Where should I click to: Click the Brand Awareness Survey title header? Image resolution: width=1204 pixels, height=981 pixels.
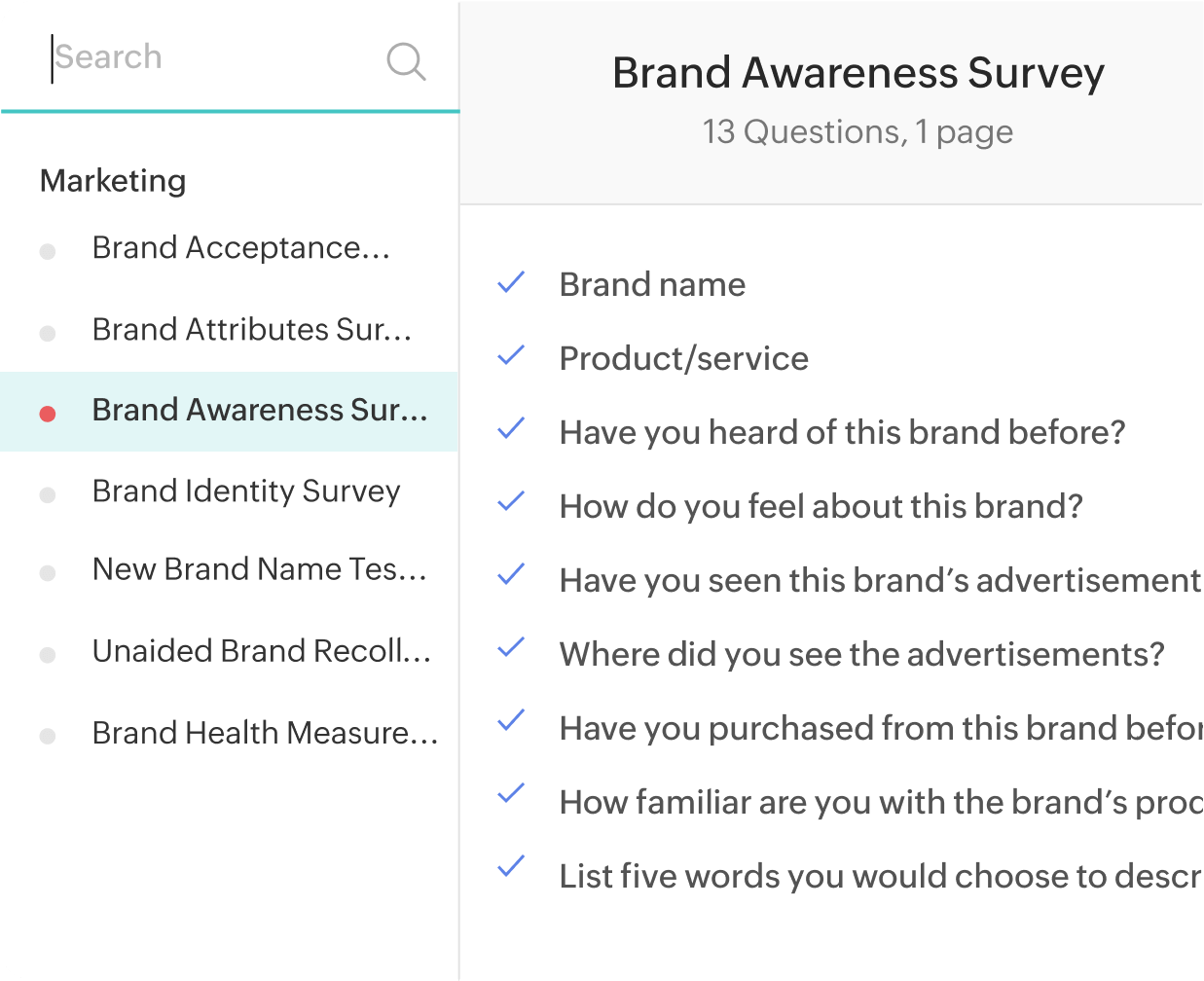857,74
